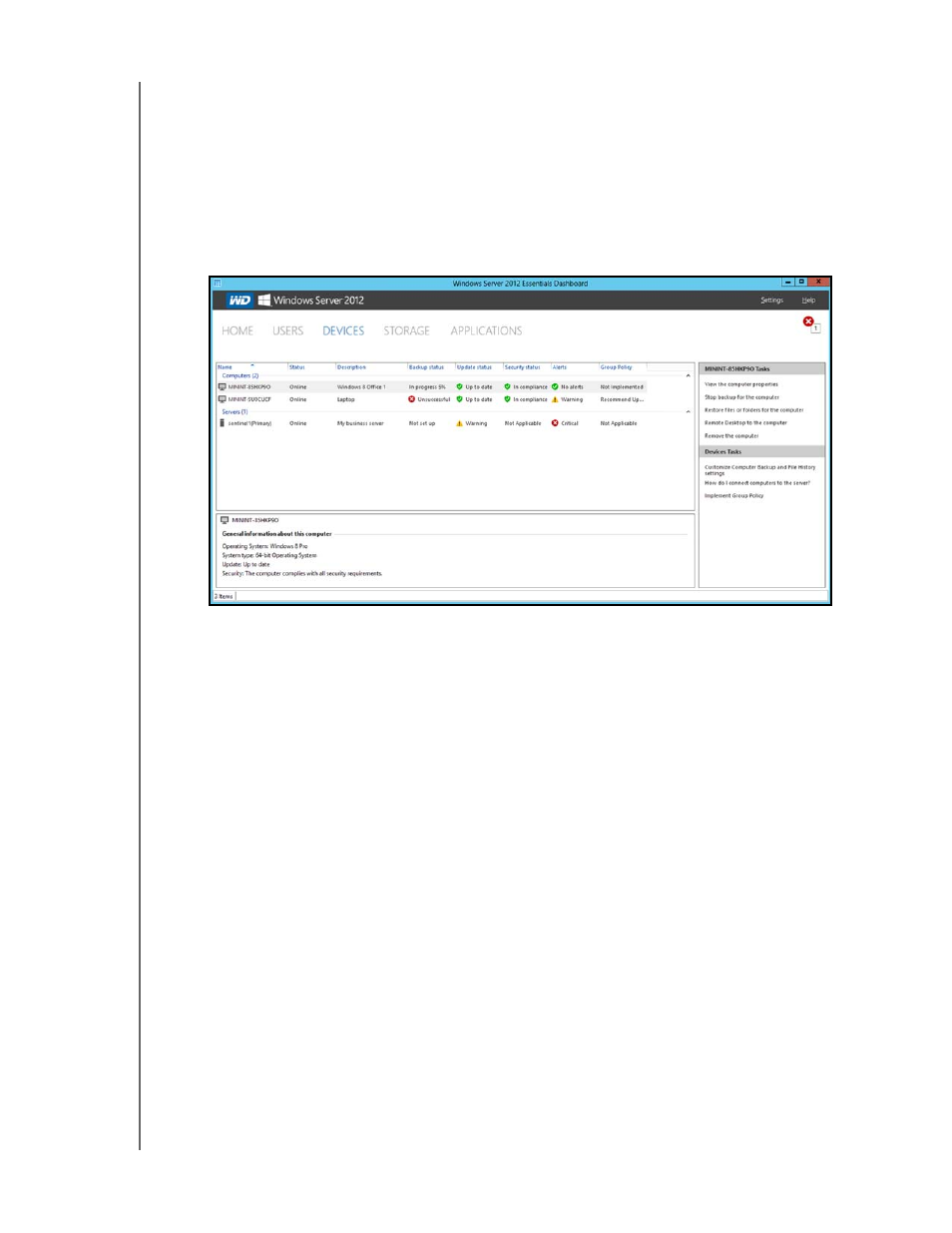The height and width of the screenshot is (1233, 952).
Task: Click the Windows logo beside Windows Server 2012
Action: click(x=264, y=300)
